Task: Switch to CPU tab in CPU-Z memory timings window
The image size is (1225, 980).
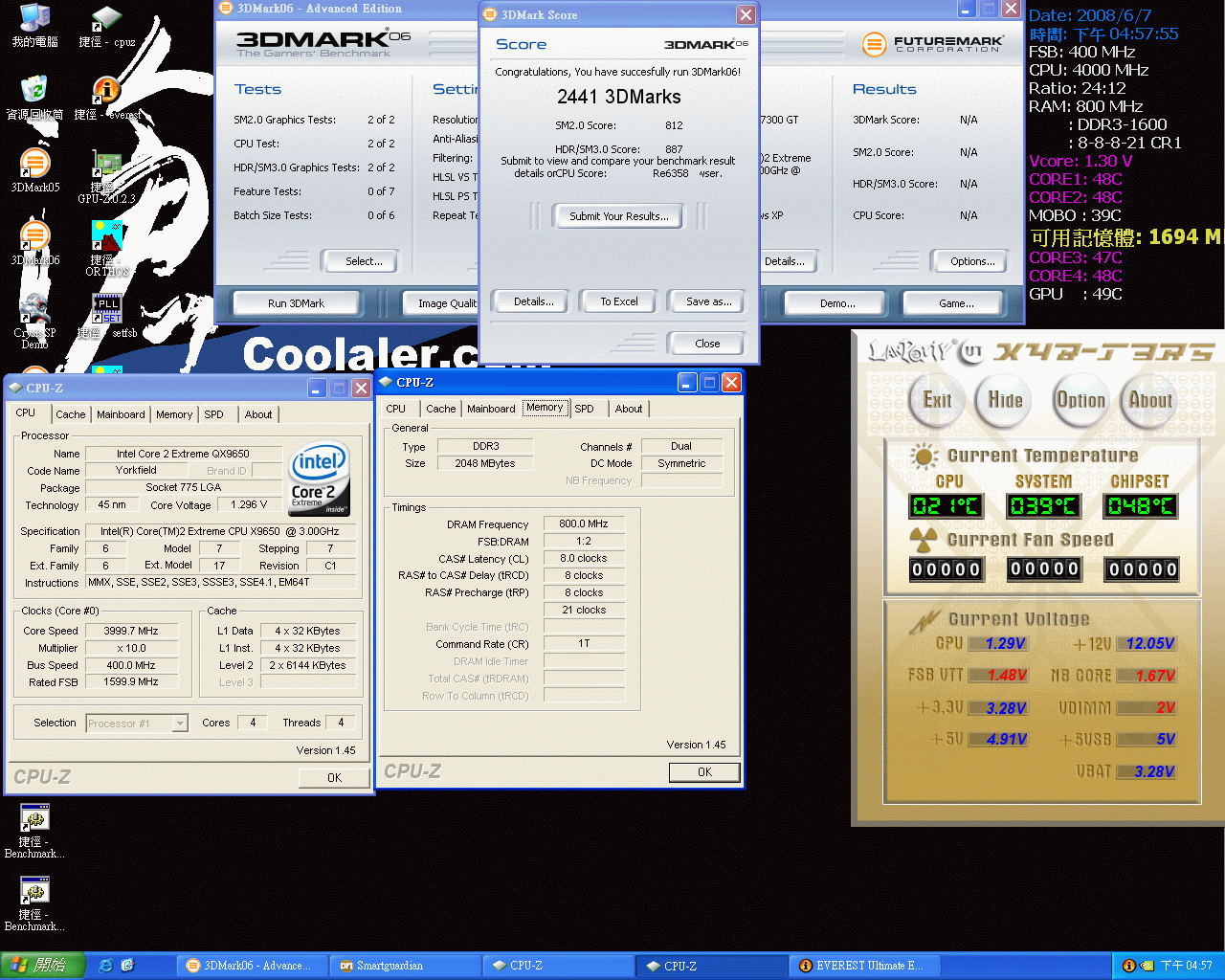Action: pos(395,409)
